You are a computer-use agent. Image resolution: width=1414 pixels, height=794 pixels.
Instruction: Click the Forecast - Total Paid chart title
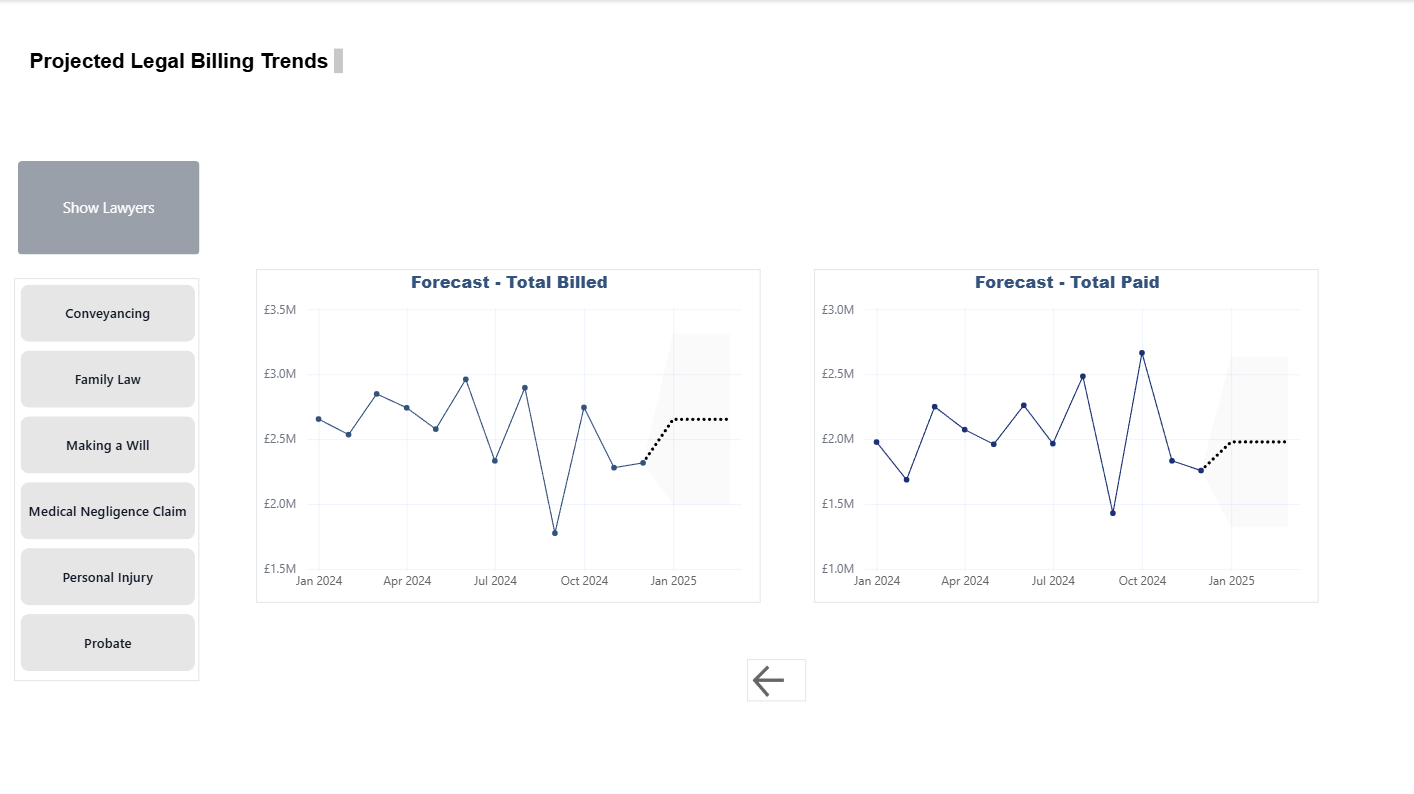(x=1067, y=283)
